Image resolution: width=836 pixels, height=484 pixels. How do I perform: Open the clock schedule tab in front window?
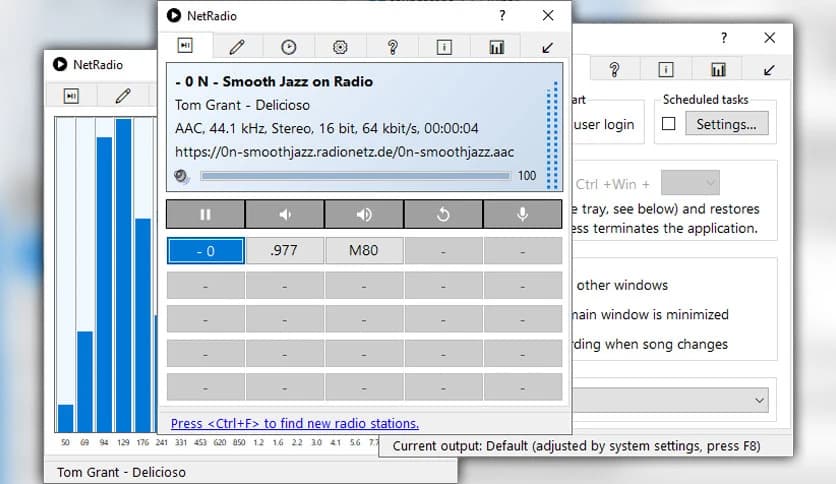[288, 47]
